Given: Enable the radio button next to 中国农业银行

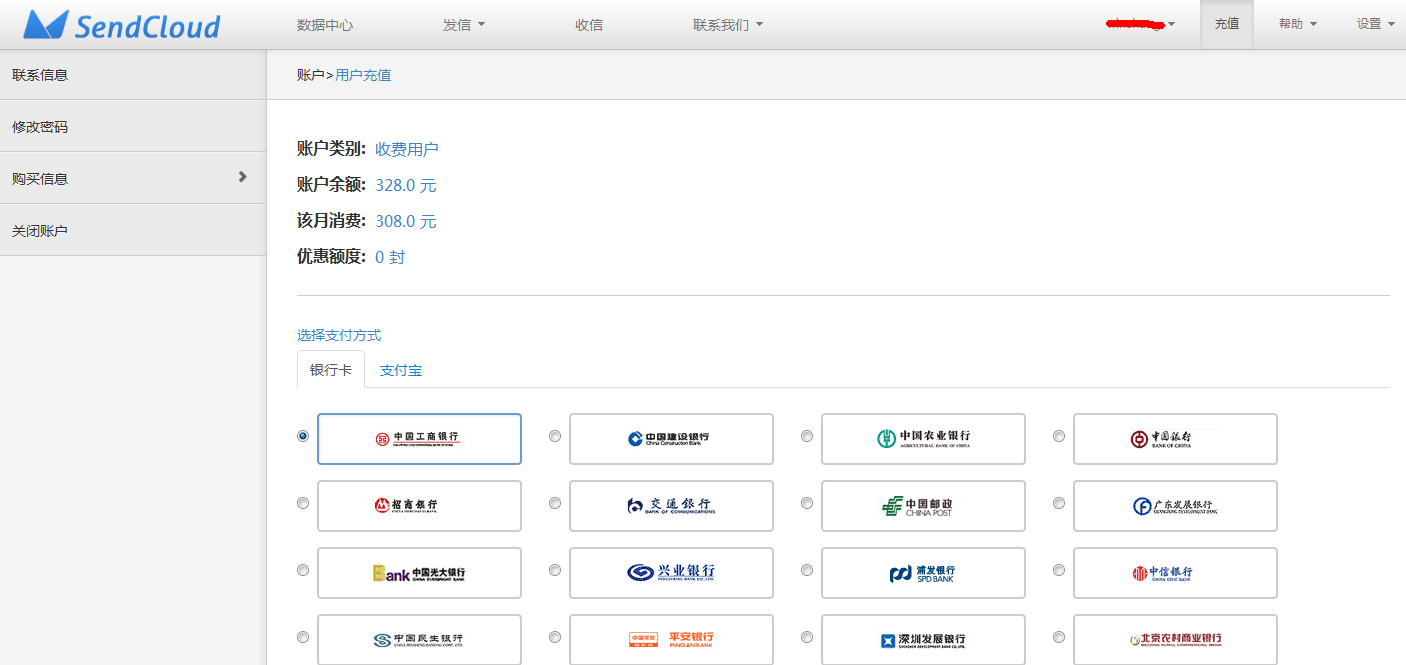Looking at the screenshot, I should pos(807,436).
